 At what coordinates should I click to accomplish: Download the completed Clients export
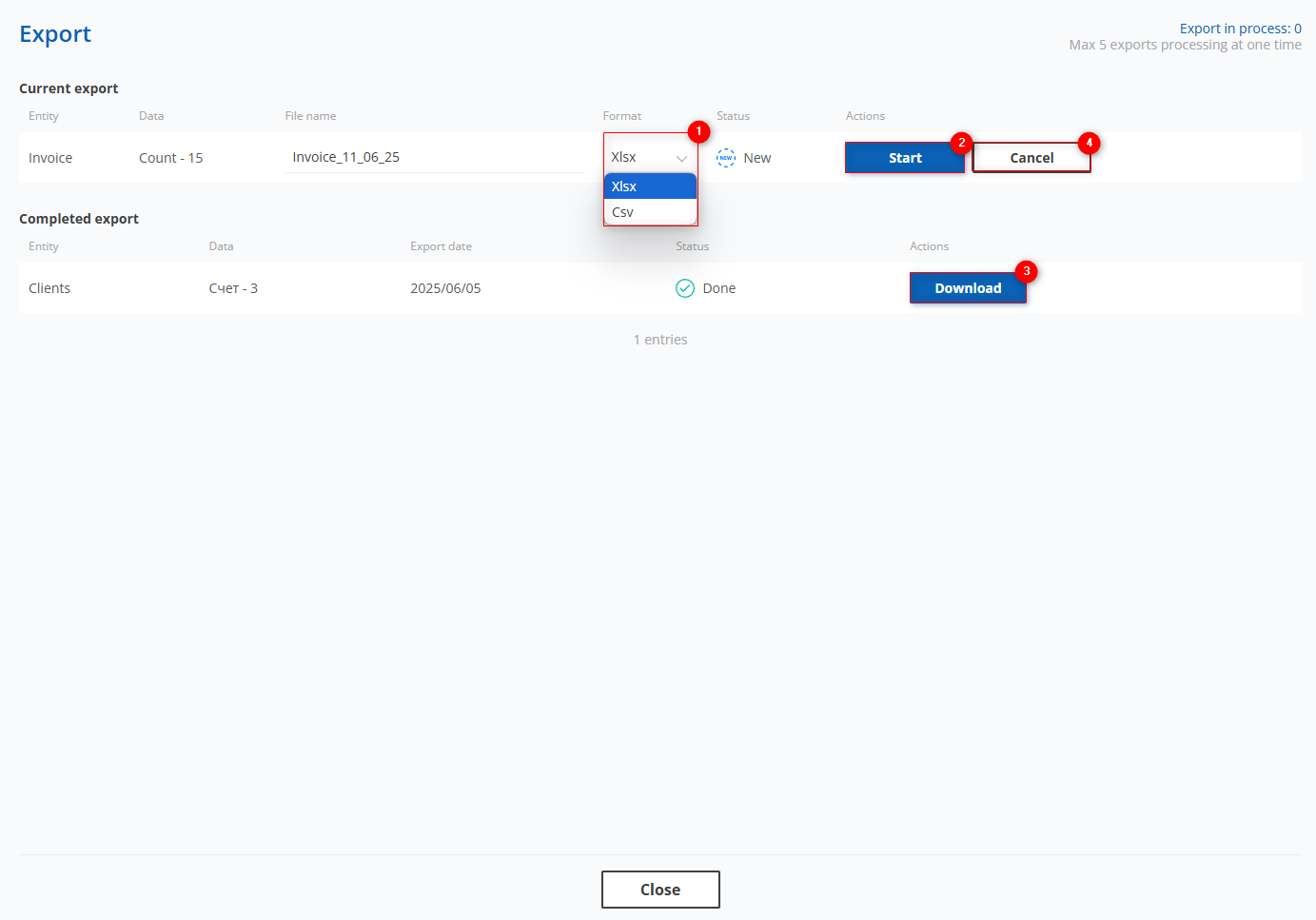(968, 288)
